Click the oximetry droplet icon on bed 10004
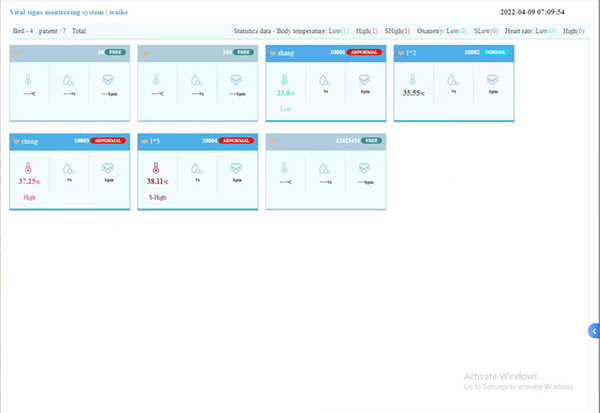Viewport: 600px width, 413px height. (197, 168)
